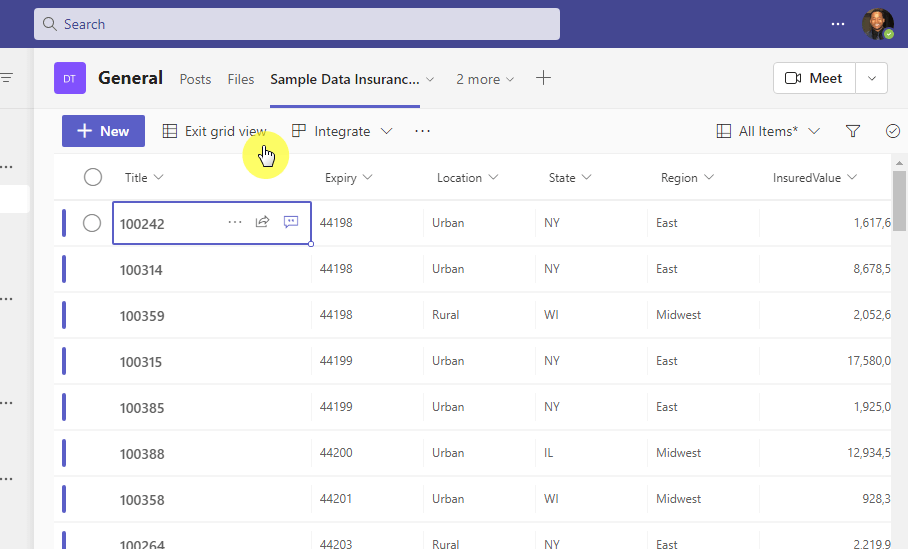The image size is (908, 549).
Task: Toggle select all rows circle
Action: coord(93,177)
